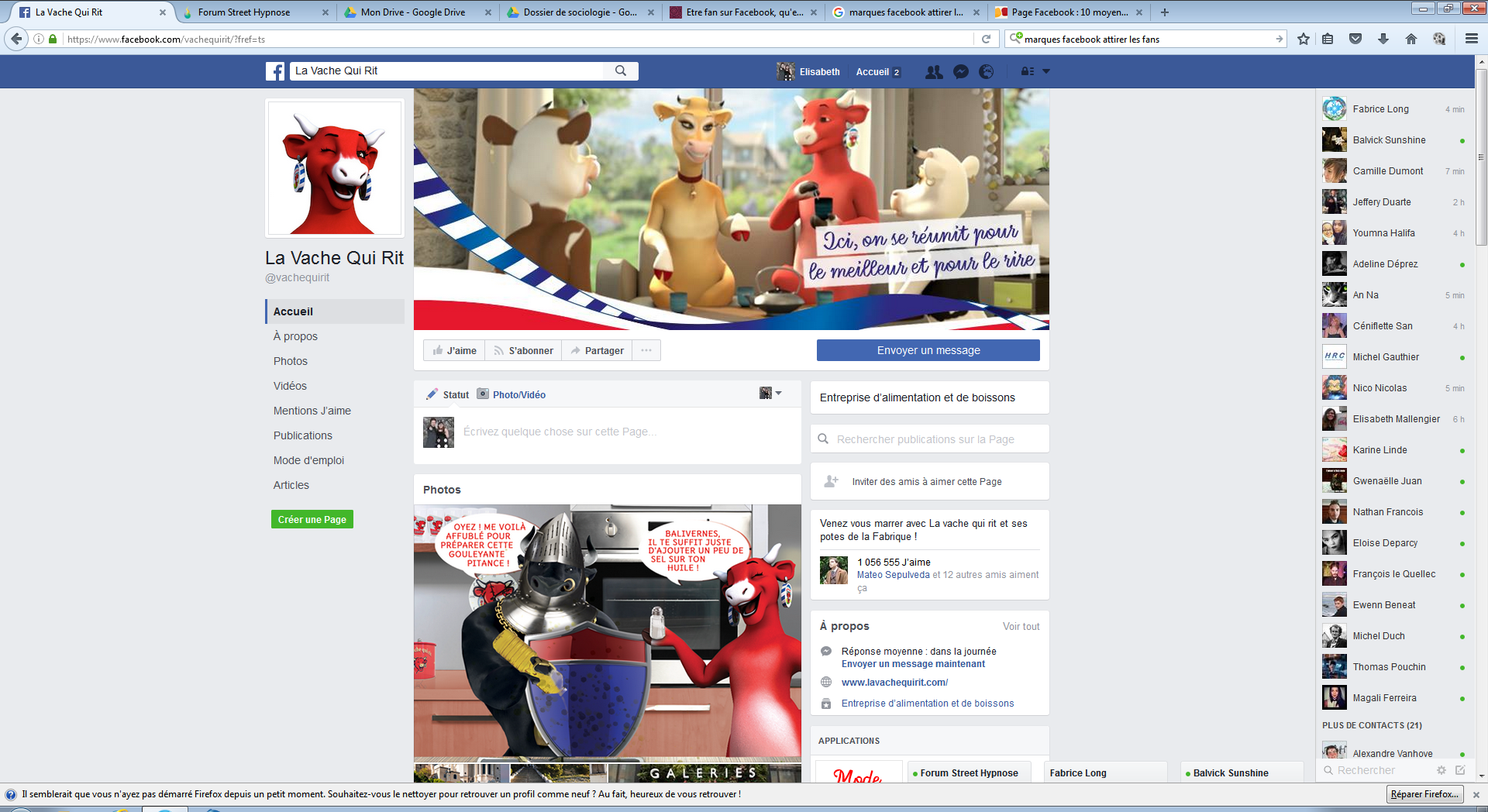Click the Firefox home icon
This screenshot has width=1488, height=812.
click(x=1411, y=39)
